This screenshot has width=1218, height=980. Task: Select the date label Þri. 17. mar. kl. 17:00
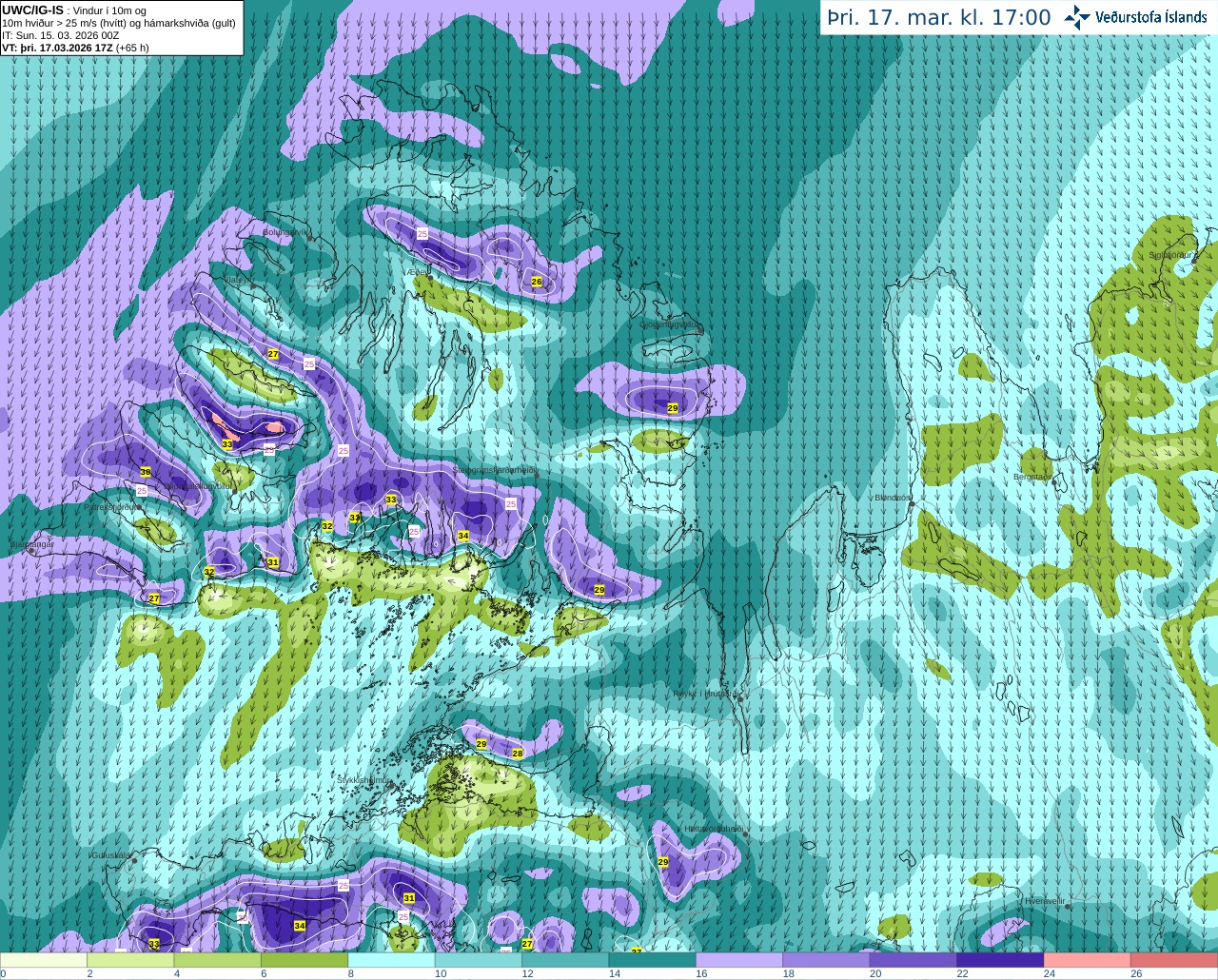point(938,17)
